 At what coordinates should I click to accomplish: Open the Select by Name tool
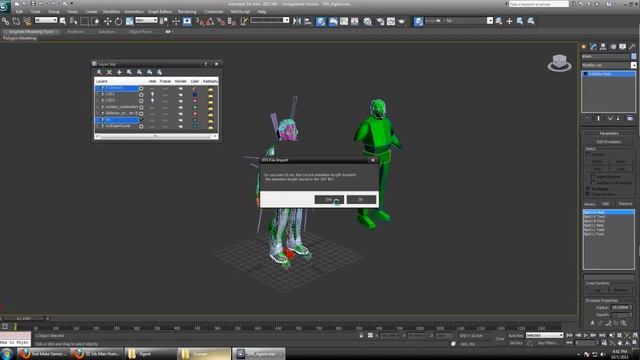(x=73, y=21)
